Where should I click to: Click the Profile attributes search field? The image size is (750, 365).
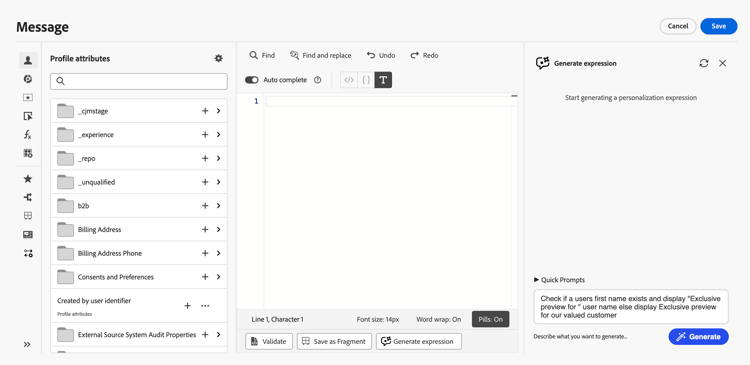pos(139,81)
